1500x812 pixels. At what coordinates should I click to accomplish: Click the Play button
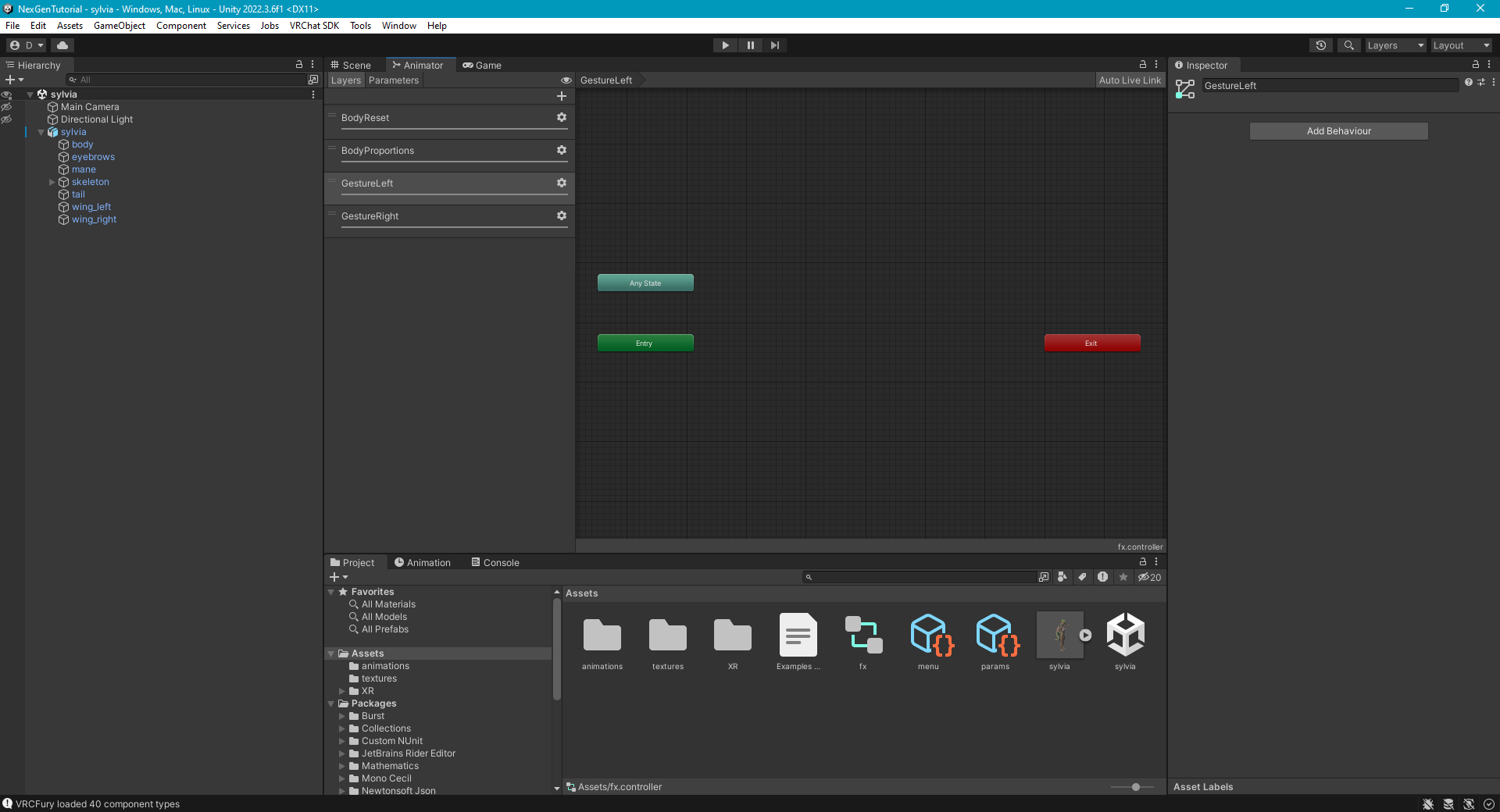point(725,45)
